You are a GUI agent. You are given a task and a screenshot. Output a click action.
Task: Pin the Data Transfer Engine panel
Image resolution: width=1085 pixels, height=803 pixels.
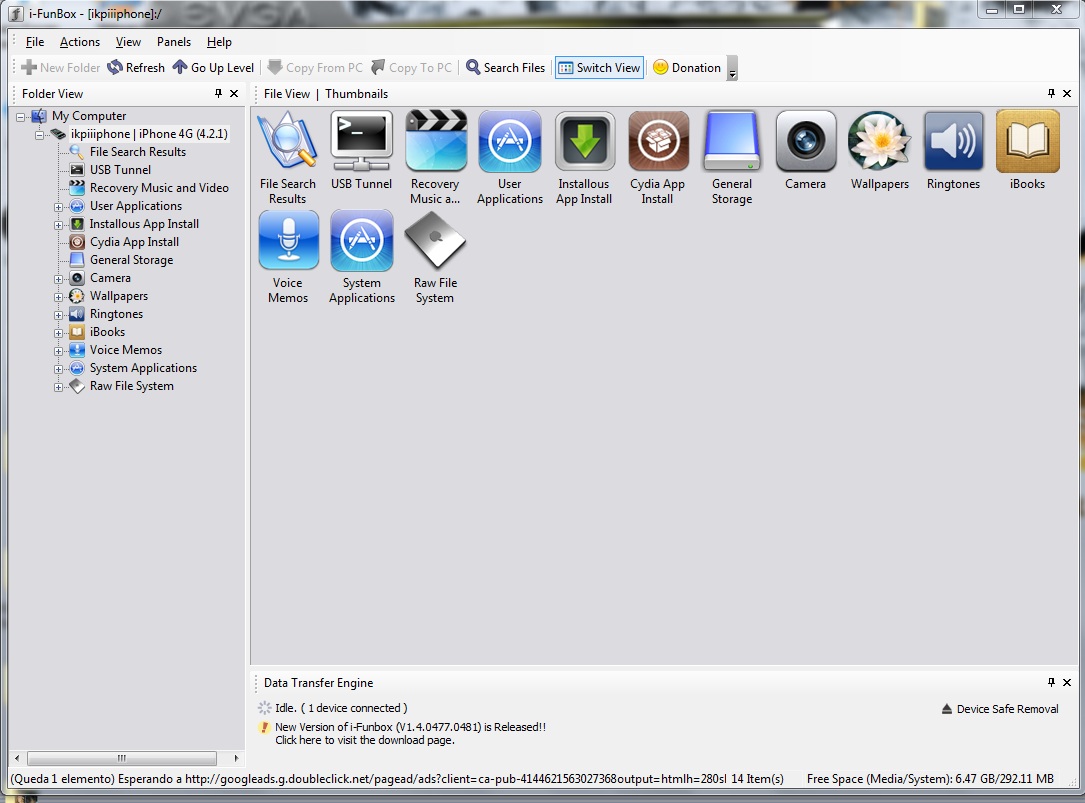(1051, 683)
